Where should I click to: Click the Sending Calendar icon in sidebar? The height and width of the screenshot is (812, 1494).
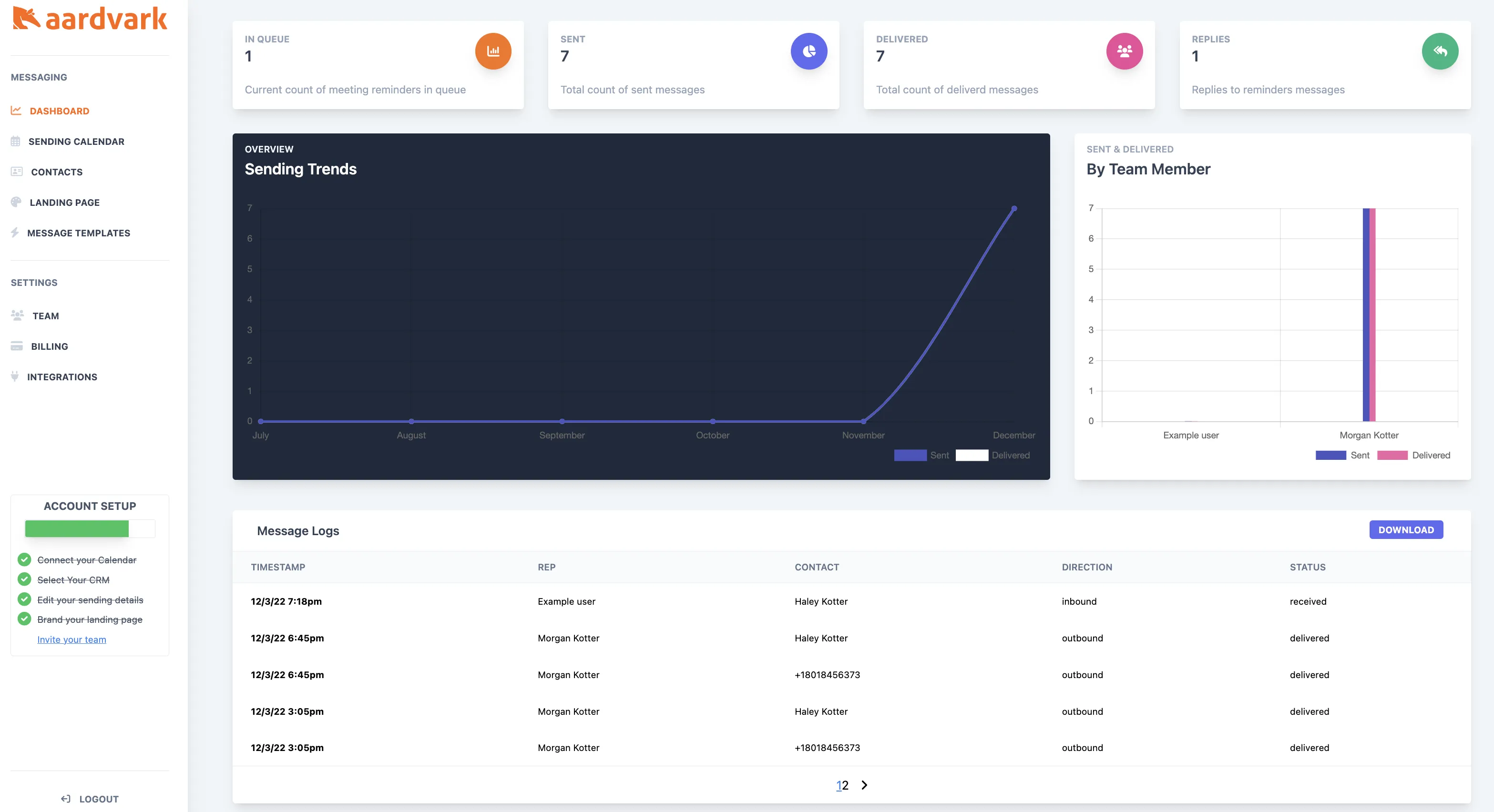tap(16, 141)
